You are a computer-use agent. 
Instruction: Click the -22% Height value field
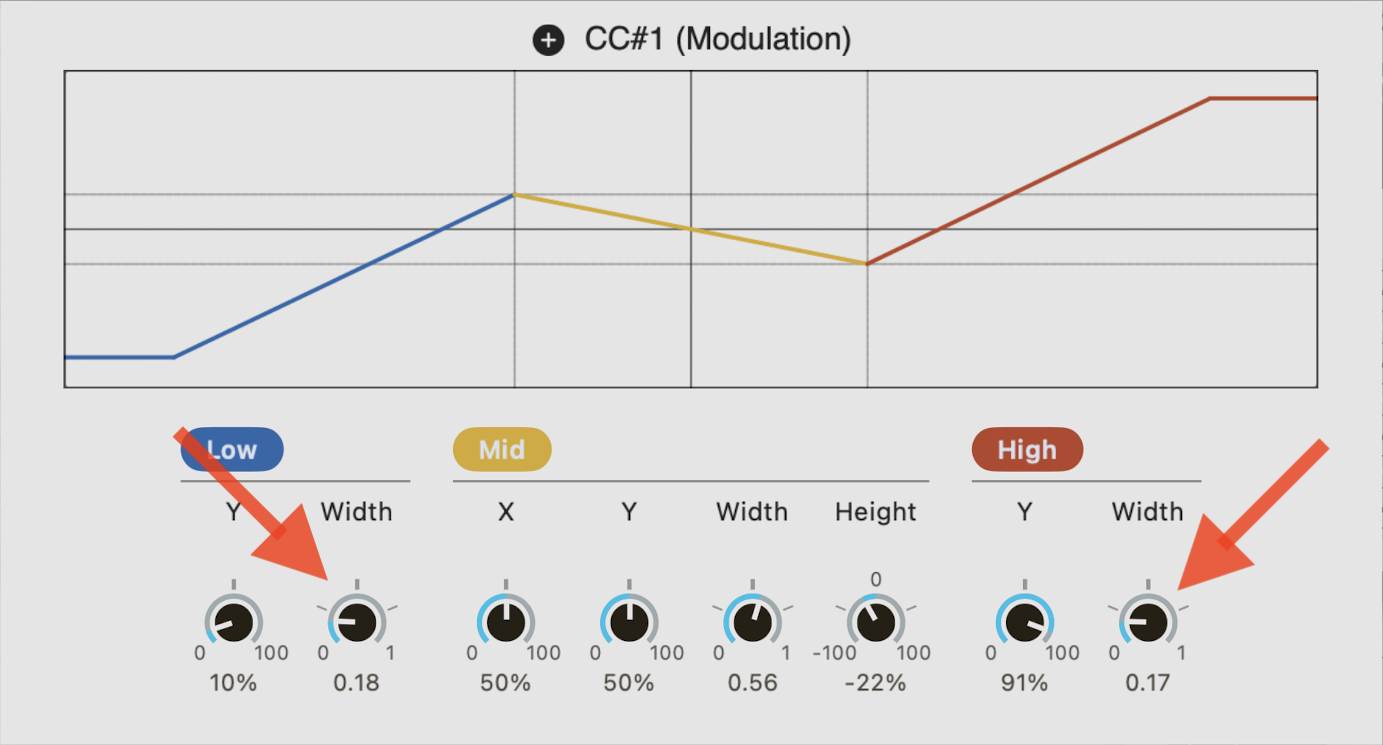875,684
